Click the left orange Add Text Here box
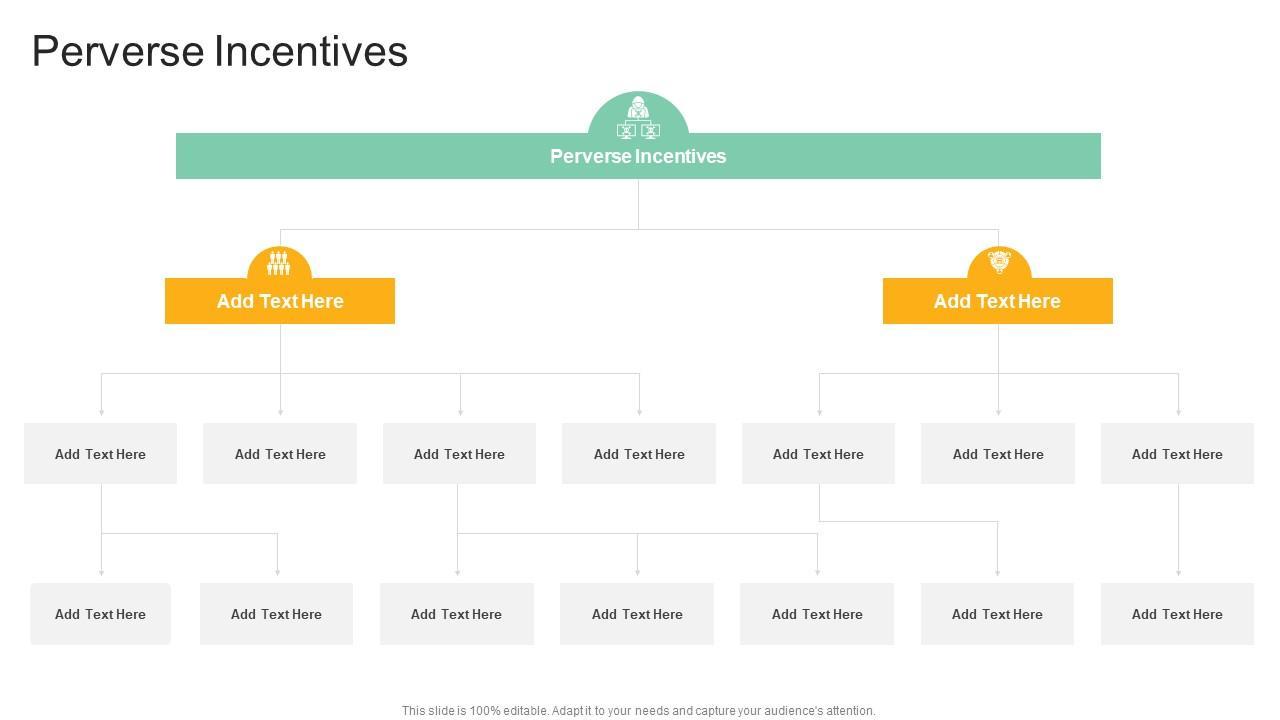 point(280,301)
